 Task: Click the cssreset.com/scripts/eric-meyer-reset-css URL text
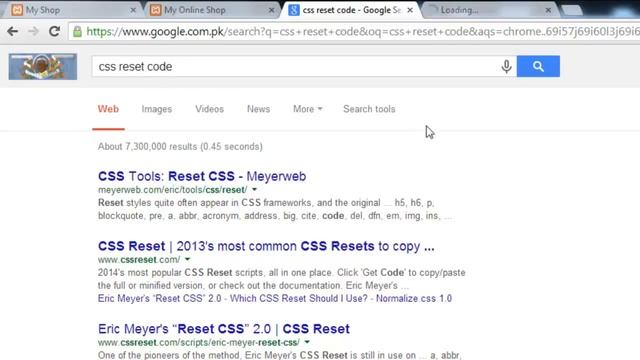[199, 342]
